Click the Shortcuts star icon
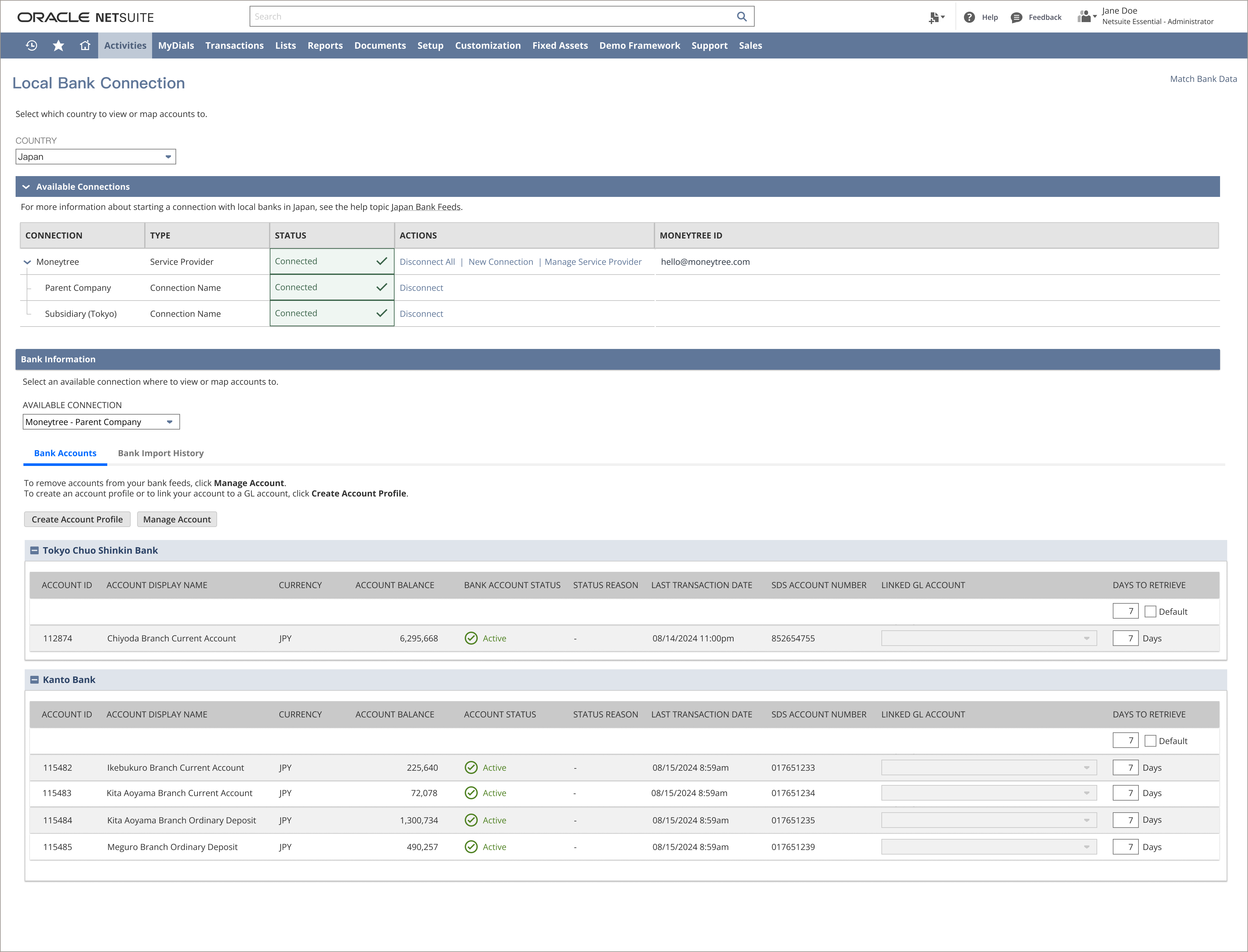Screen dimensions: 1248x952 click(x=58, y=45)
